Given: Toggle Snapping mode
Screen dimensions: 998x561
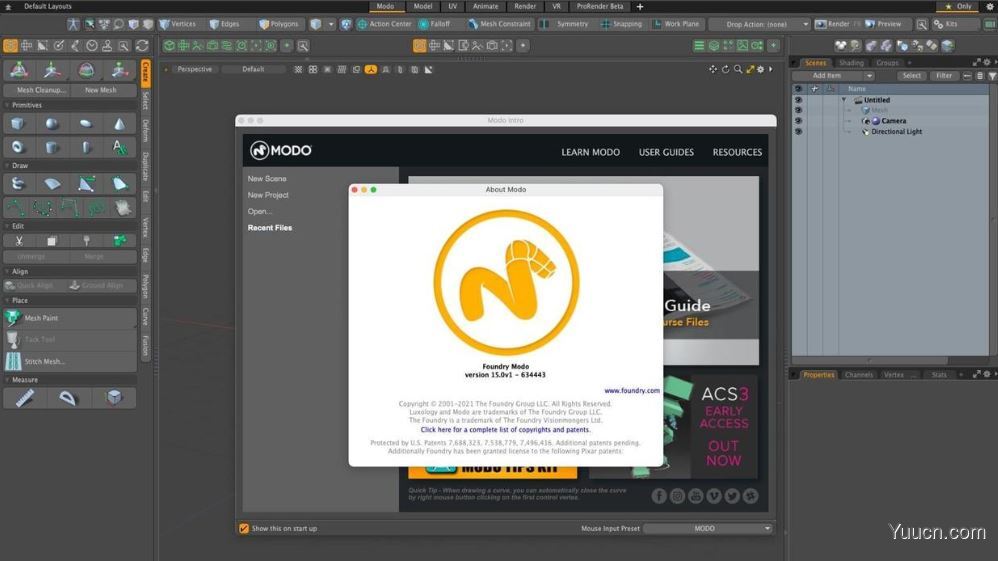Looking at the screenshot, I should pos(621,24).
